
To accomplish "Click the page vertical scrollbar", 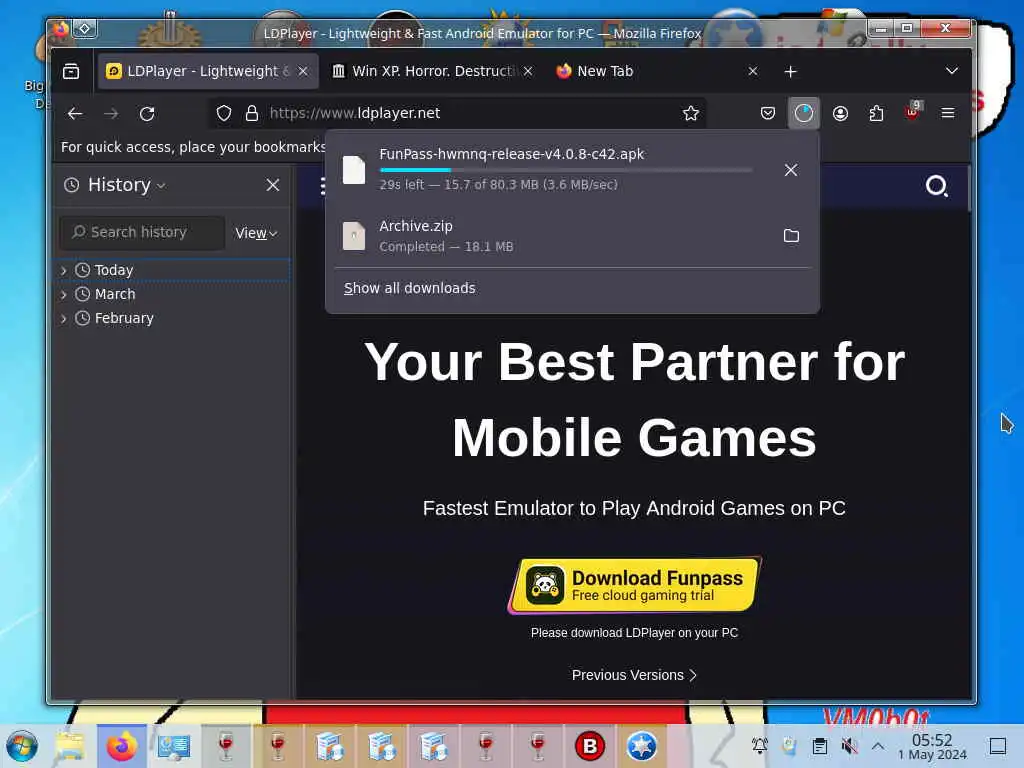I will coord(969,188).
